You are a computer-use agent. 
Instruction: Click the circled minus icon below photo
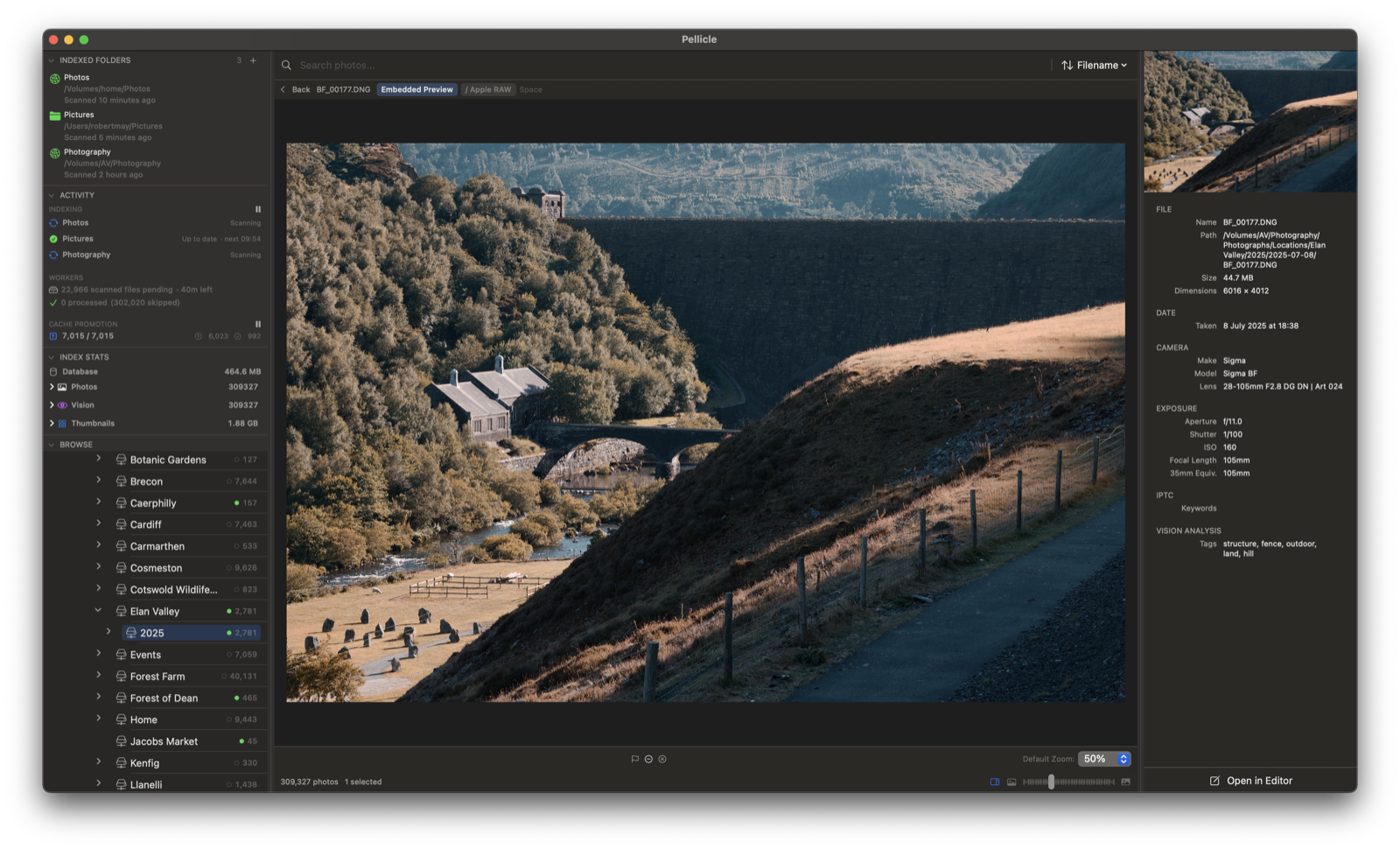tap(648, 759)
